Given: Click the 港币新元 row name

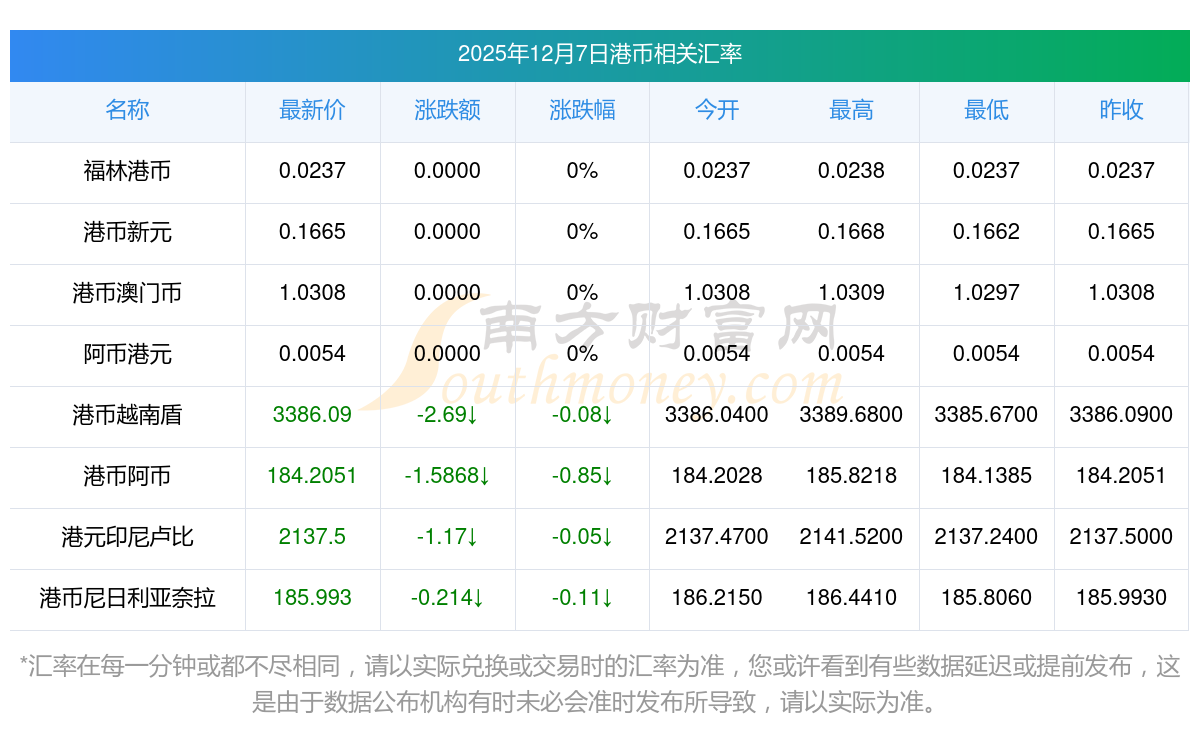Looking at the screenshot, I should coord(127,232).
